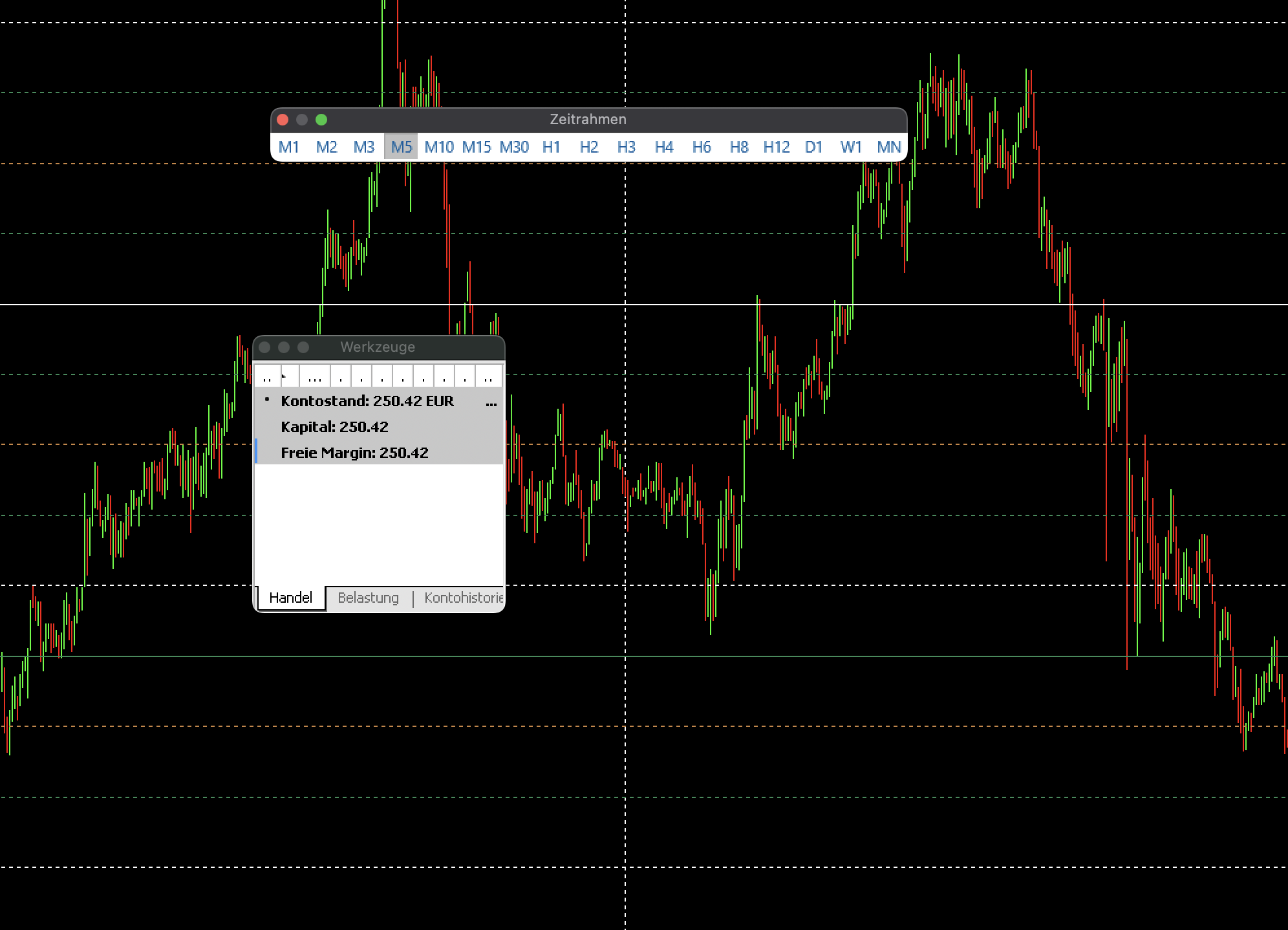This screenshot has width=1288, height=930.
Task: Click the three-dot column header in Werkzeuge
Action: 315,376
